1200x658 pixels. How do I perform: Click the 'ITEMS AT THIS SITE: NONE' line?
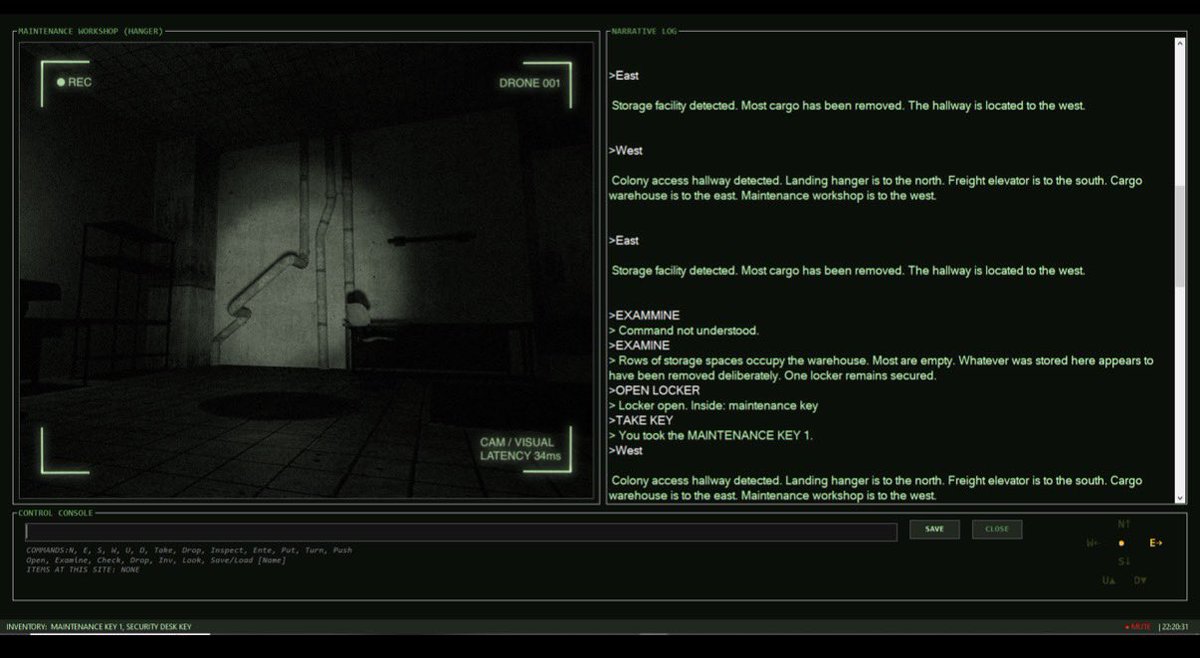pos(83,569)
